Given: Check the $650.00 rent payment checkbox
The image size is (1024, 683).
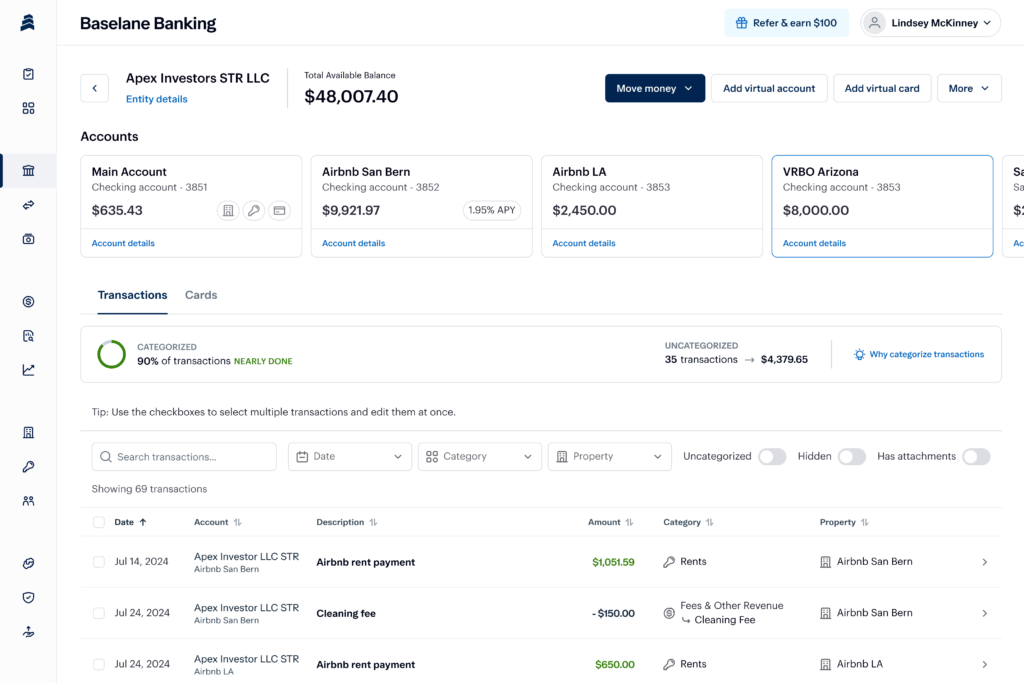Looking at the screenshot, I should click(x=99, y=664).
